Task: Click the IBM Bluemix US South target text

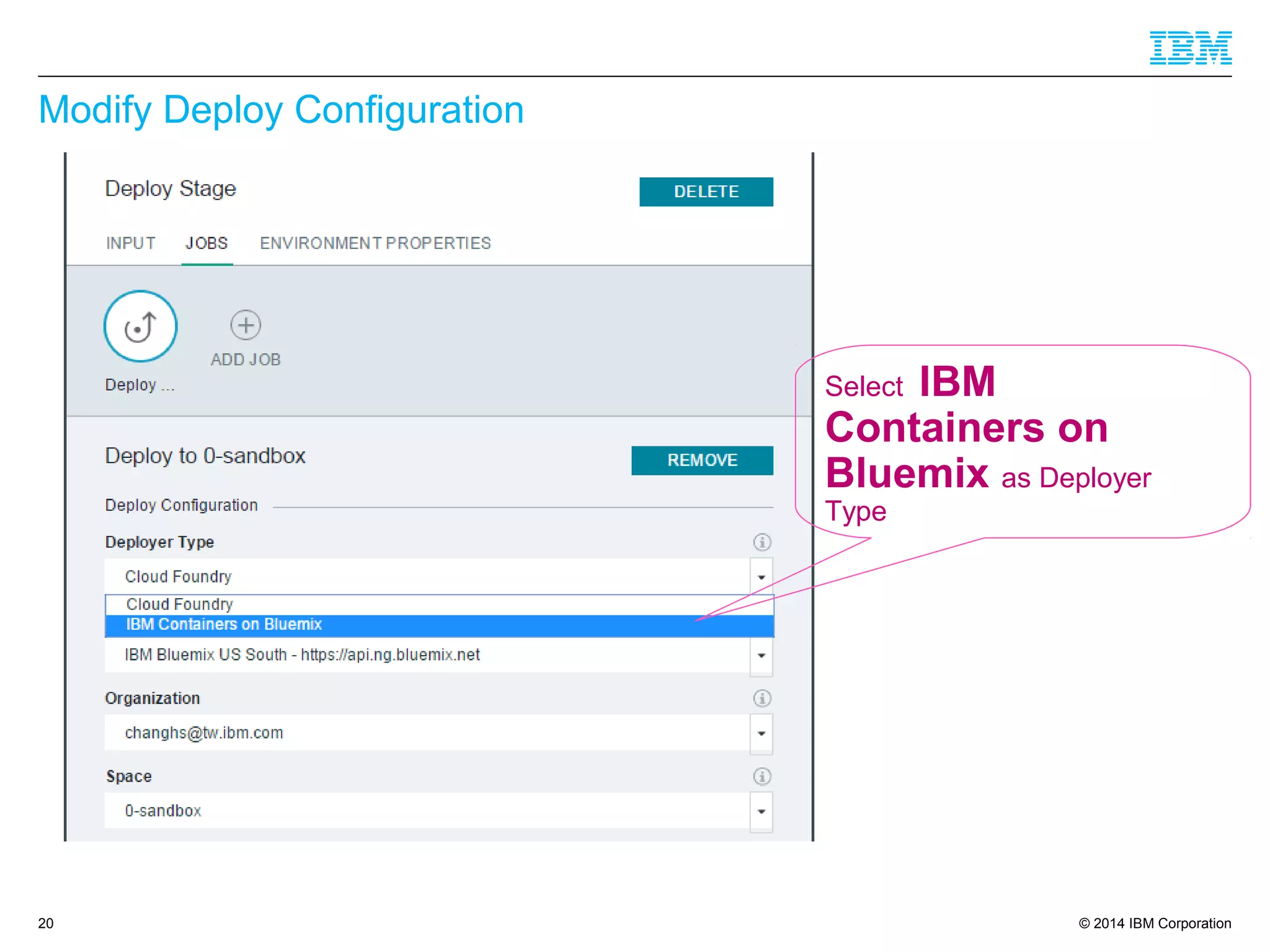Action: [303, 655]
